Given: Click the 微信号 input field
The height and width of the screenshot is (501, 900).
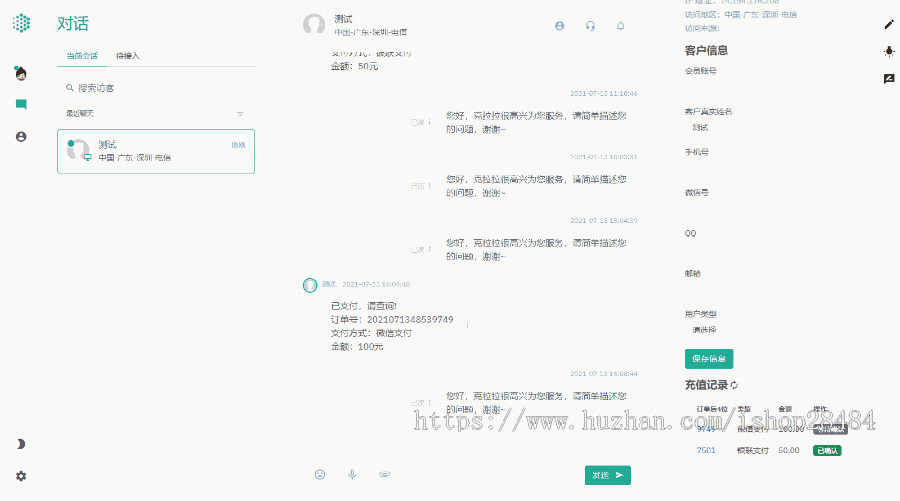Looking at the screenshot, I should [775, 209].
